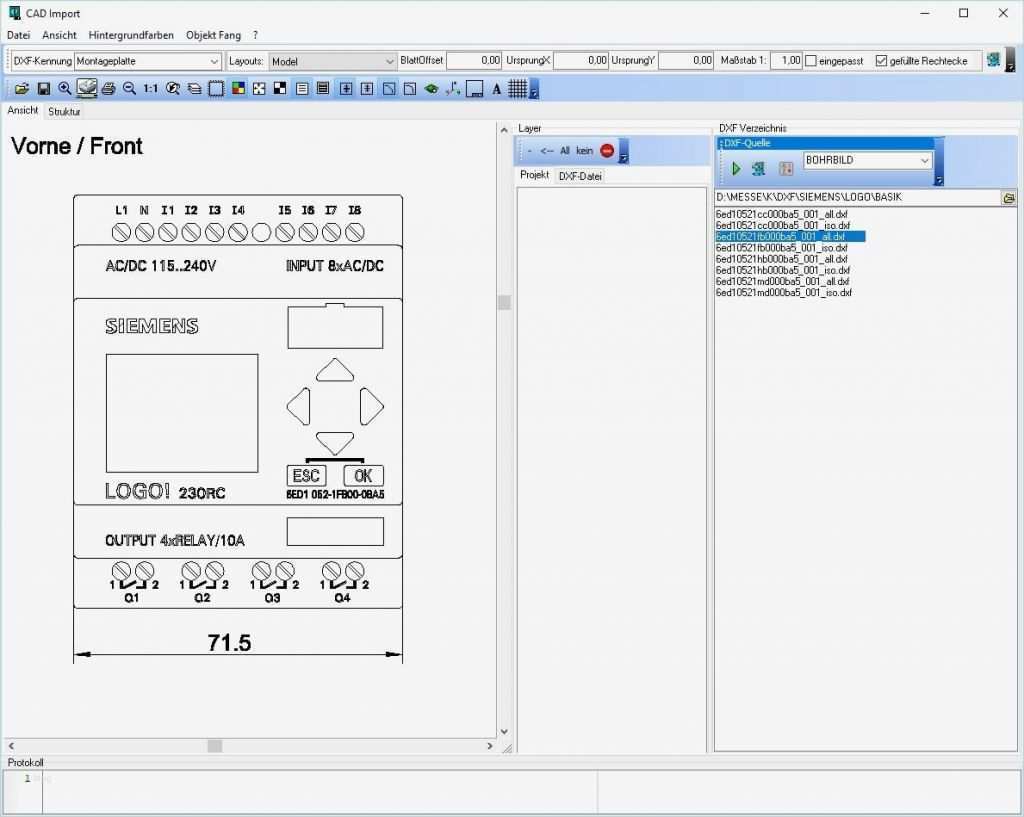Click the 'kein' button in Layer toolbar
The height and width of the screenshot is (817, 1024).
click(584, 151)
